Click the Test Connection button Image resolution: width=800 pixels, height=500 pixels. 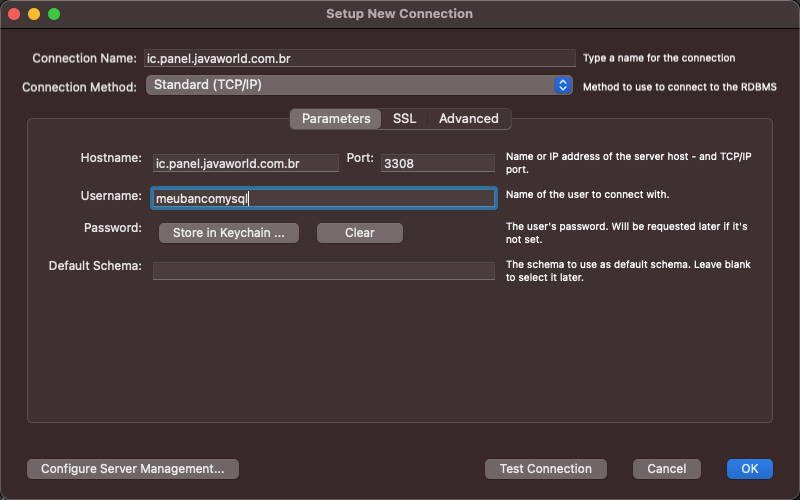[x=545, y=469]
